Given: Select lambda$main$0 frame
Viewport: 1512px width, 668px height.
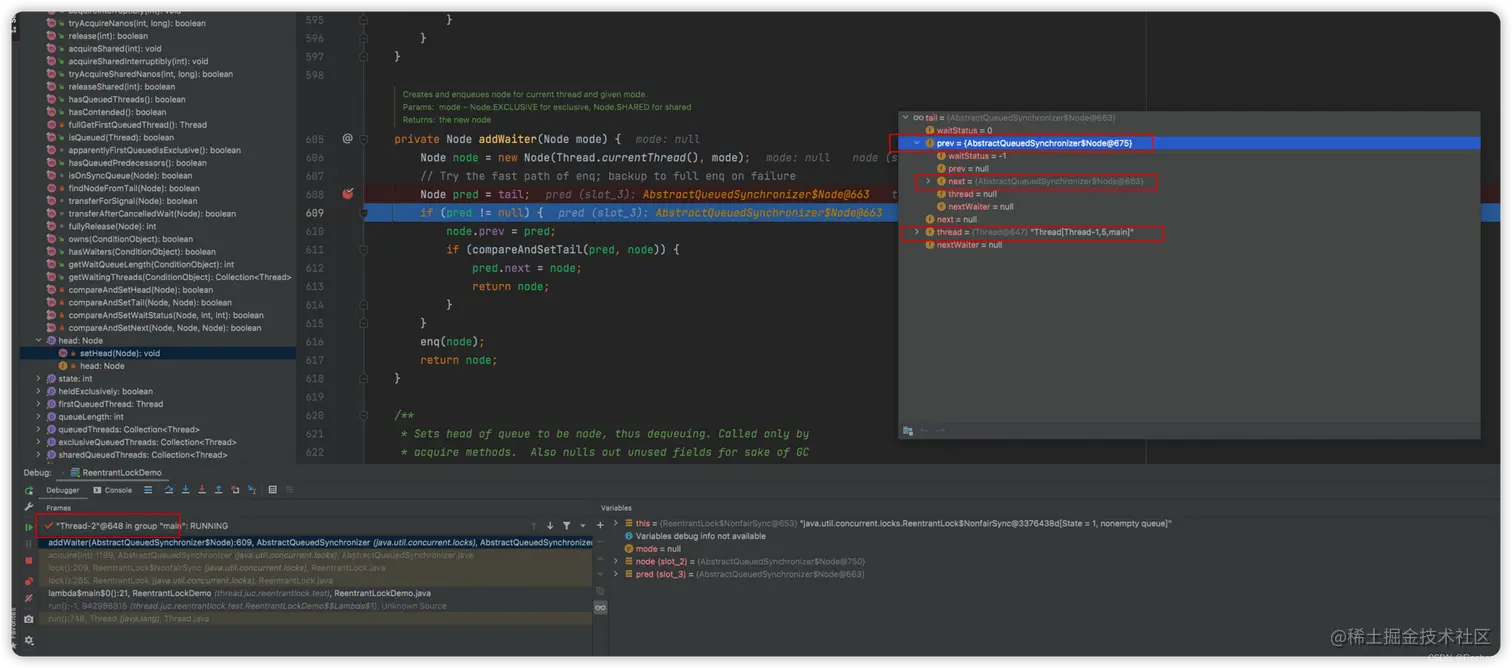Looking at the screenshot, I should coord(315,593).
